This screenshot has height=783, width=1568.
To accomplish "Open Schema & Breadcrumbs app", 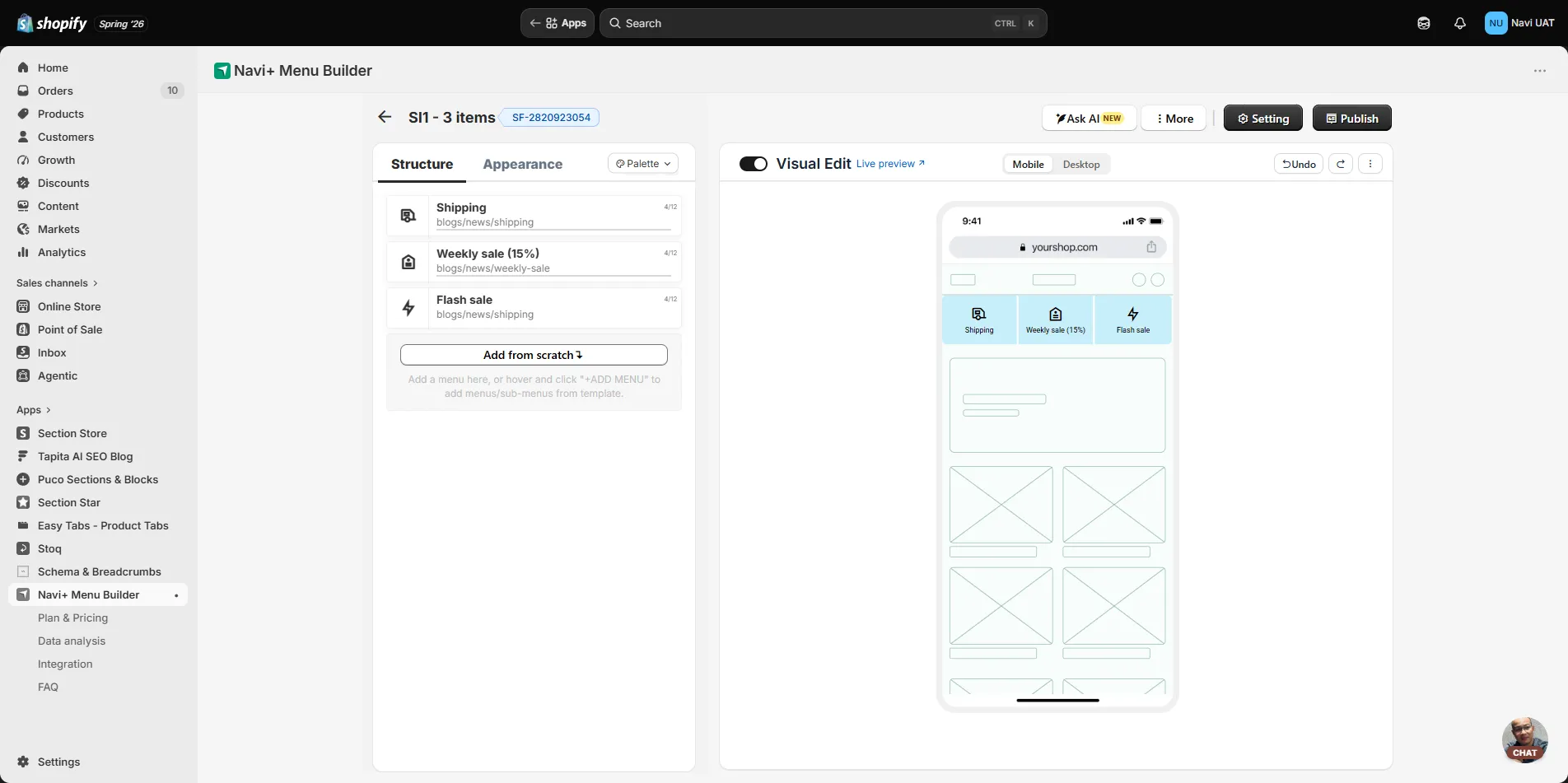I will tap(99, 571).
